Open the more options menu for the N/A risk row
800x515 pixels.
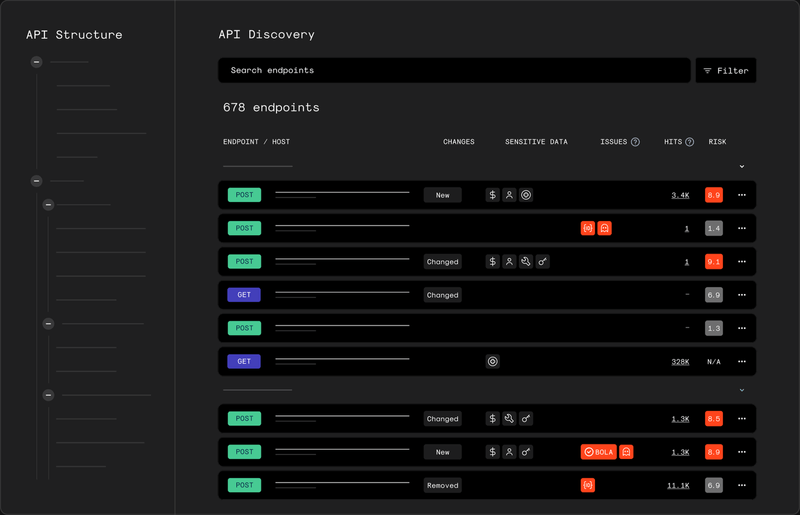pyautogui.click(x=742, y=361)
